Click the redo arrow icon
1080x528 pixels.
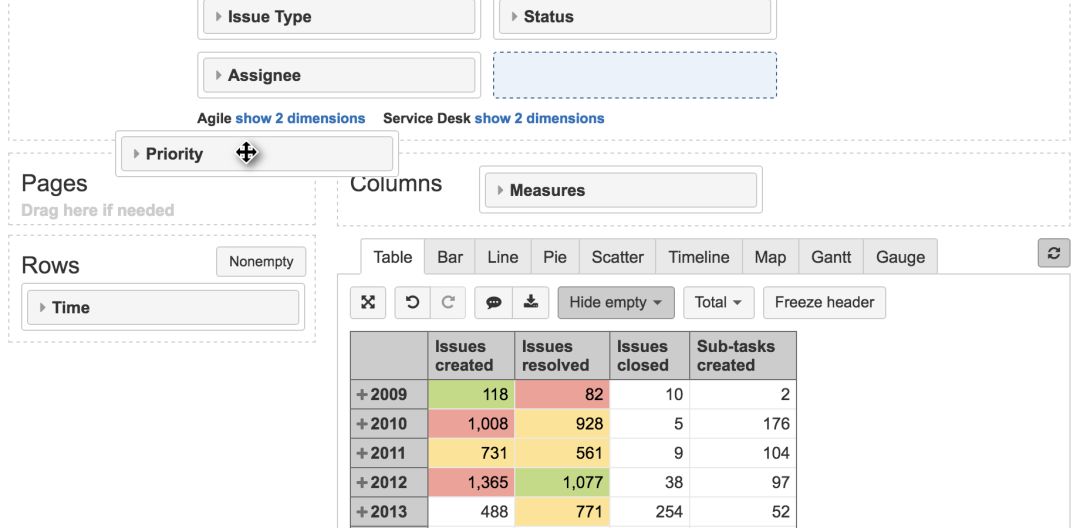(448, 302)
